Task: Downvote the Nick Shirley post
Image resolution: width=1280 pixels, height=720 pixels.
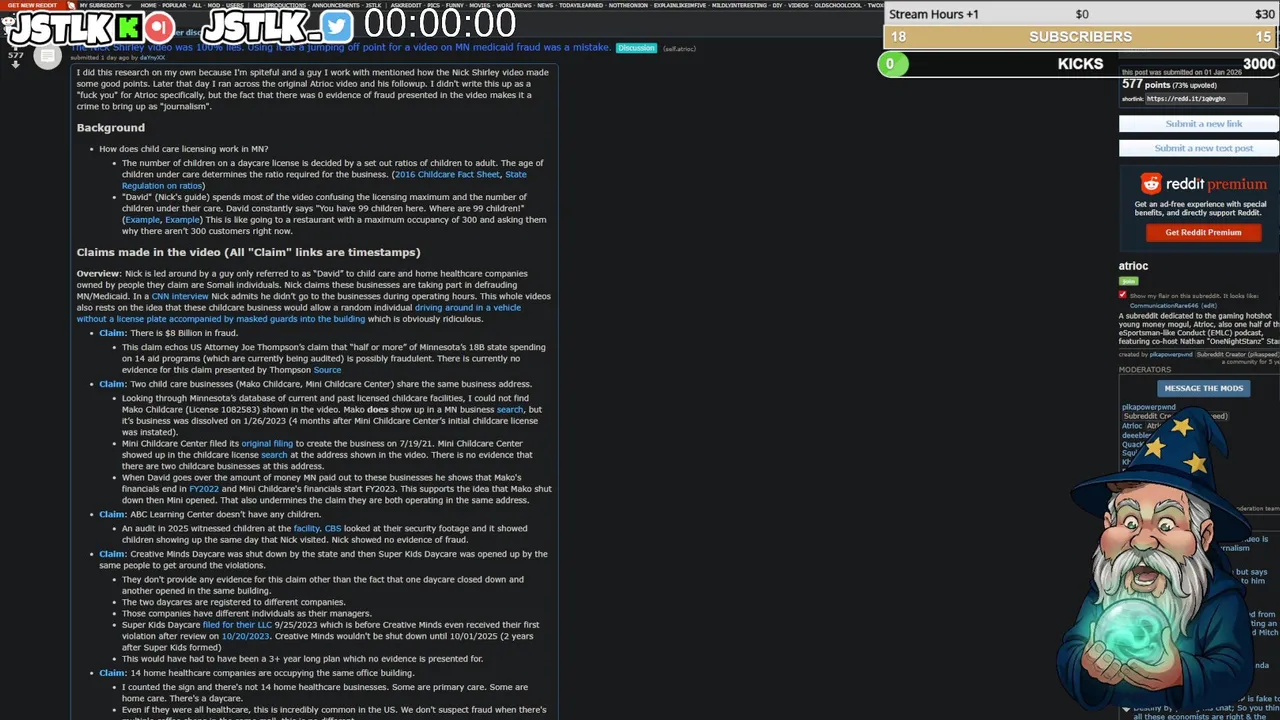Action: 15,65
